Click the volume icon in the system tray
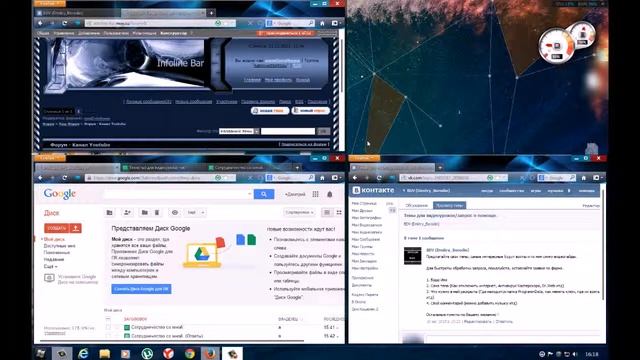 coord(575,354)
